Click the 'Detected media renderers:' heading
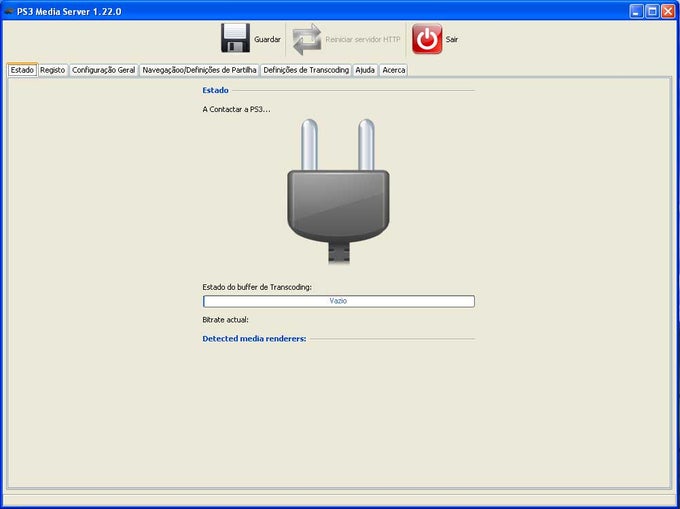Viewport: 680px width, 509px height. click(x=255, y=339)
